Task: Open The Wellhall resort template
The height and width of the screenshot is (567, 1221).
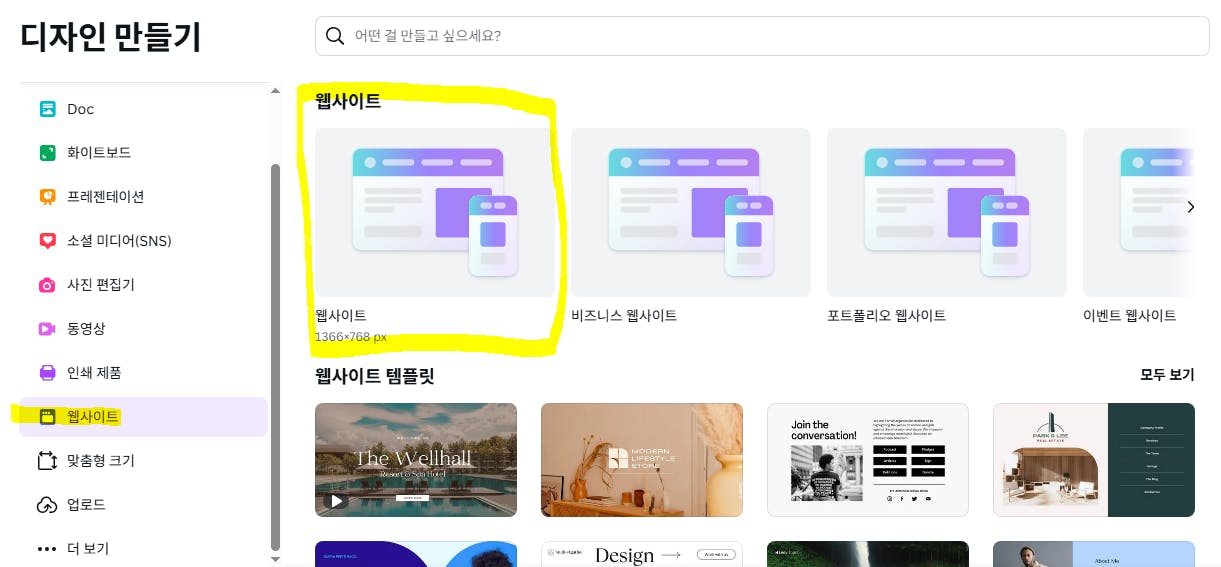Action: (x=416, y=460)
